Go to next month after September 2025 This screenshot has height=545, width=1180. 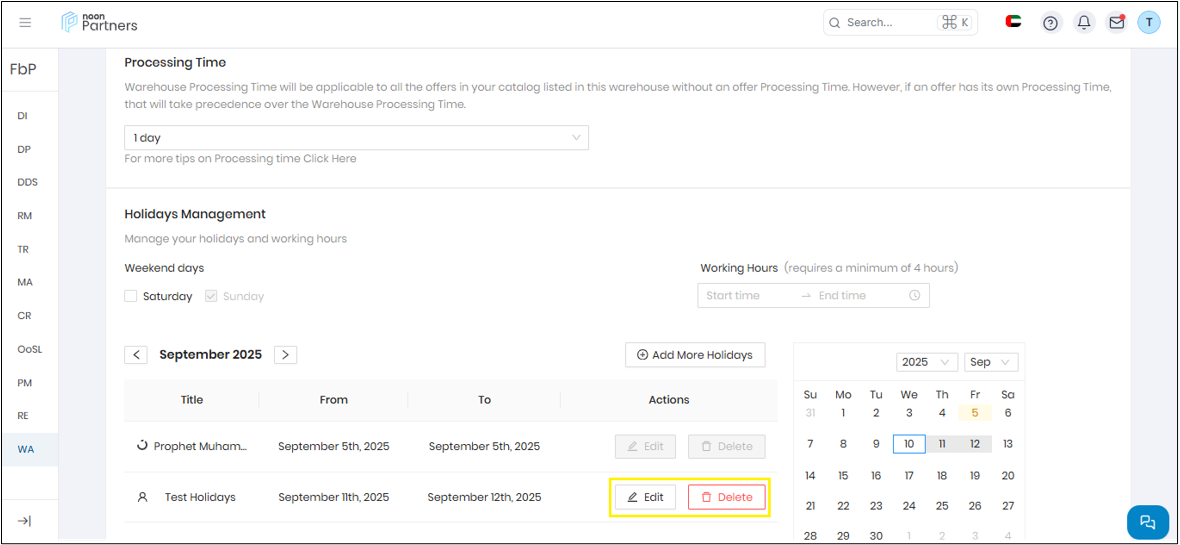point(285,355)
